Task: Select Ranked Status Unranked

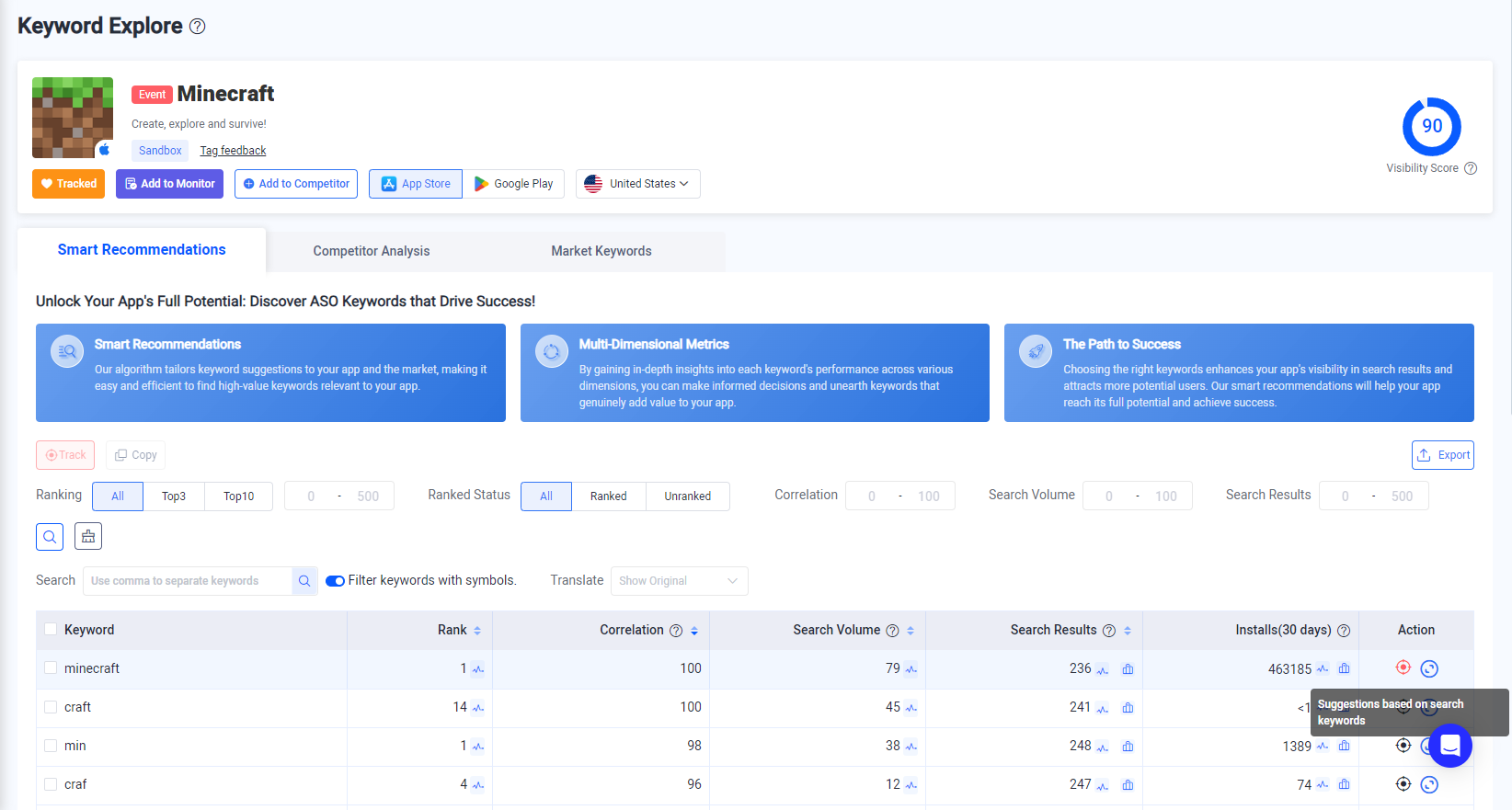Action: click(x=688, y=496)
